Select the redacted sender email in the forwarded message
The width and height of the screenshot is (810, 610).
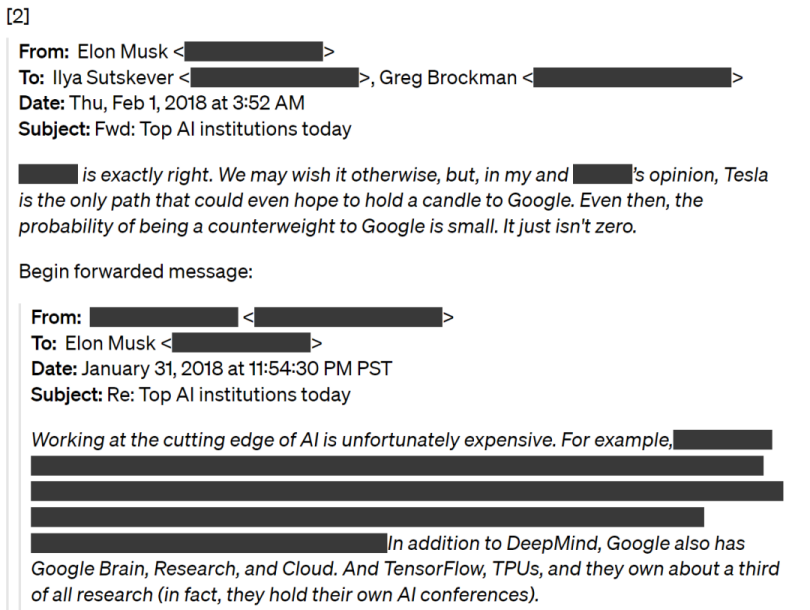[348, 318]
